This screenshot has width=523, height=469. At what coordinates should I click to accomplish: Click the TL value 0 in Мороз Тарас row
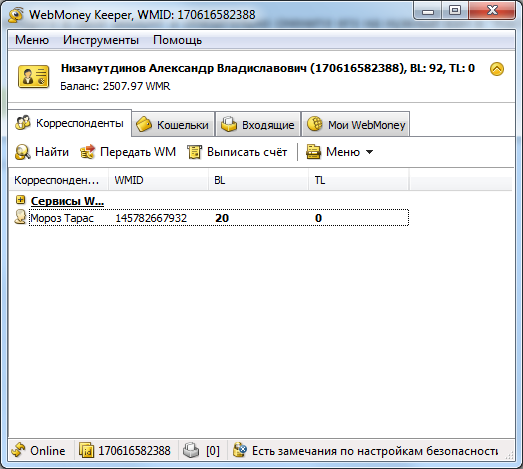[x=319, y=218]
